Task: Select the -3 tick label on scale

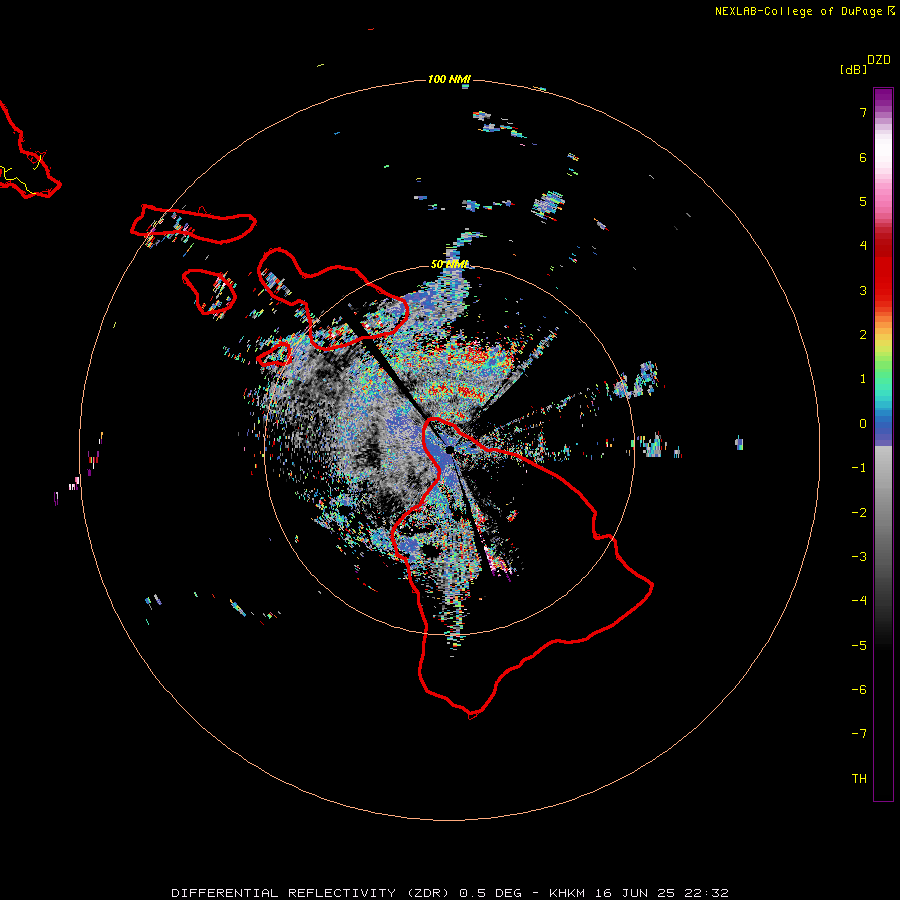Action: pyautogui.click(x=859, y=557)
